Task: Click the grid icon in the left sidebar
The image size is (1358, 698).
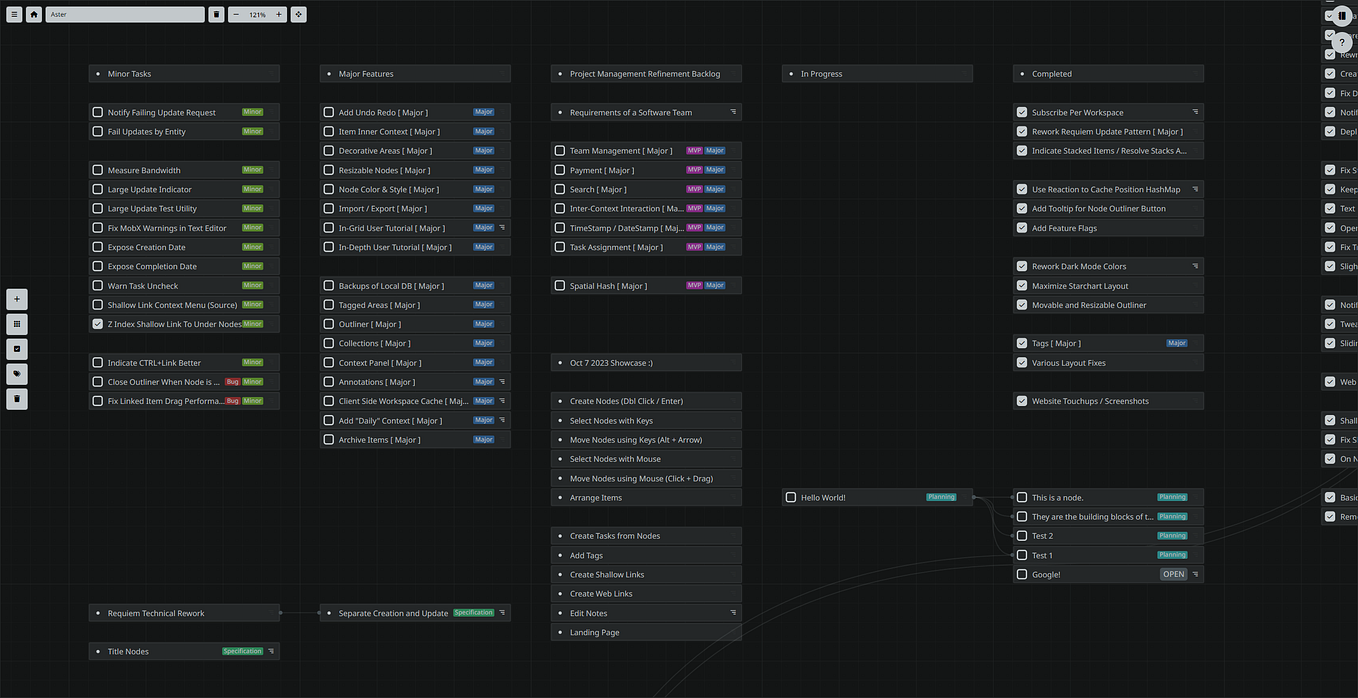Action: (16, 323)
